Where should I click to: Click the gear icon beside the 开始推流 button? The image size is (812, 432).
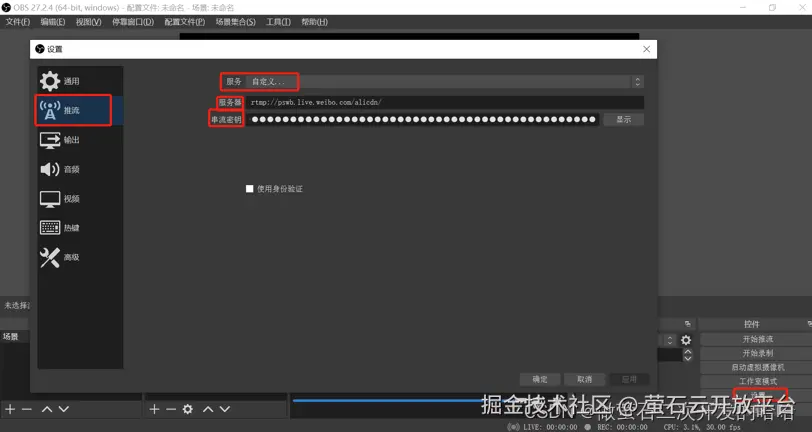[686, 340]
